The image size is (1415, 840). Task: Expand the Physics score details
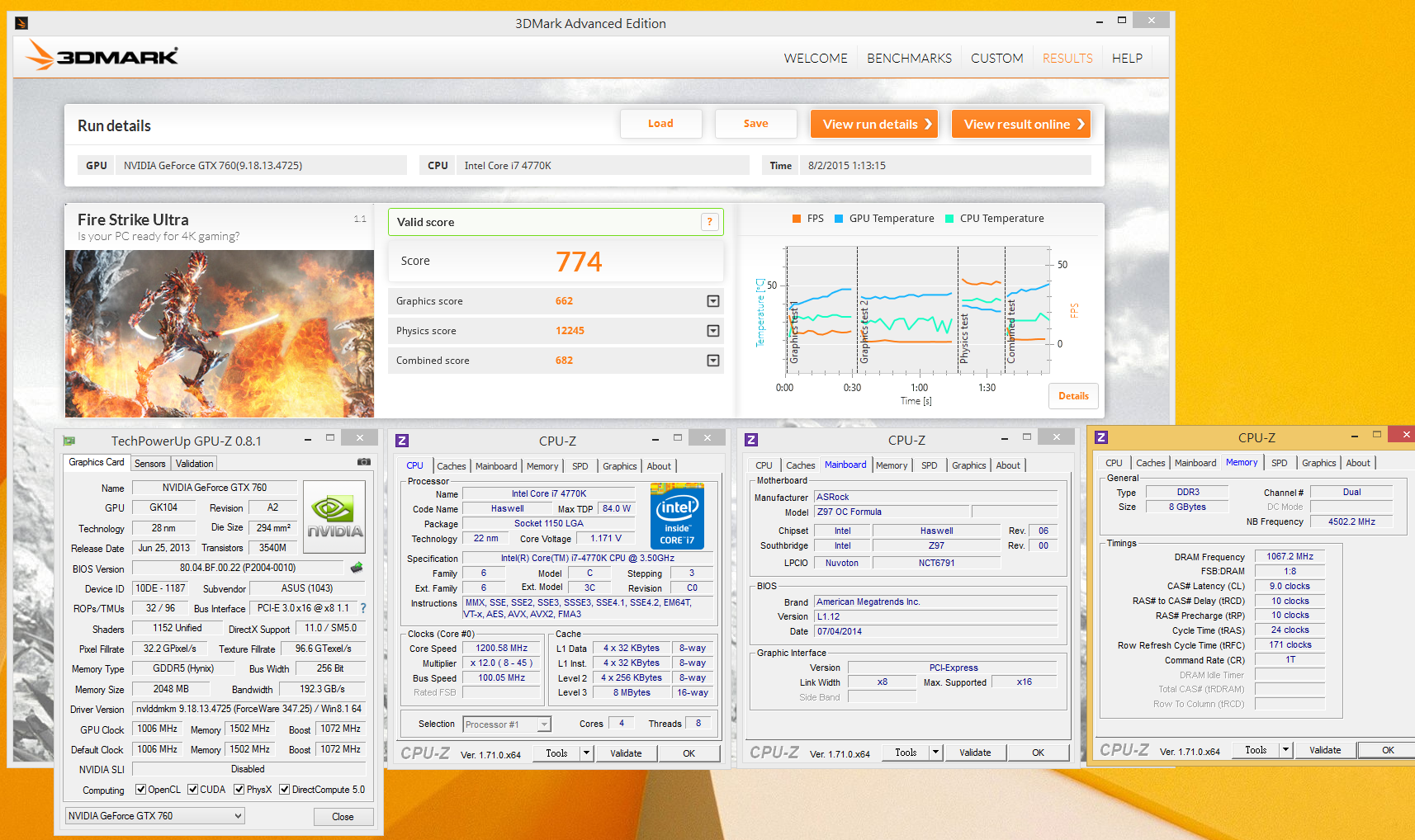pyautogui.click(x=713, y=331)
